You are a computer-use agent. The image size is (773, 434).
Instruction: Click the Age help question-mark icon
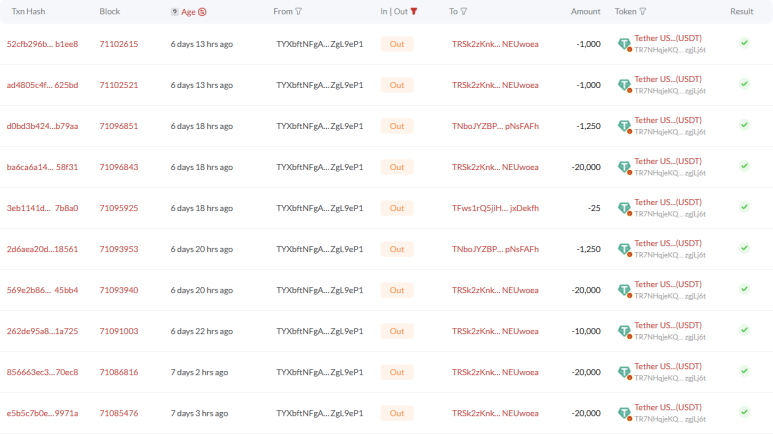(x=175, y=12)
